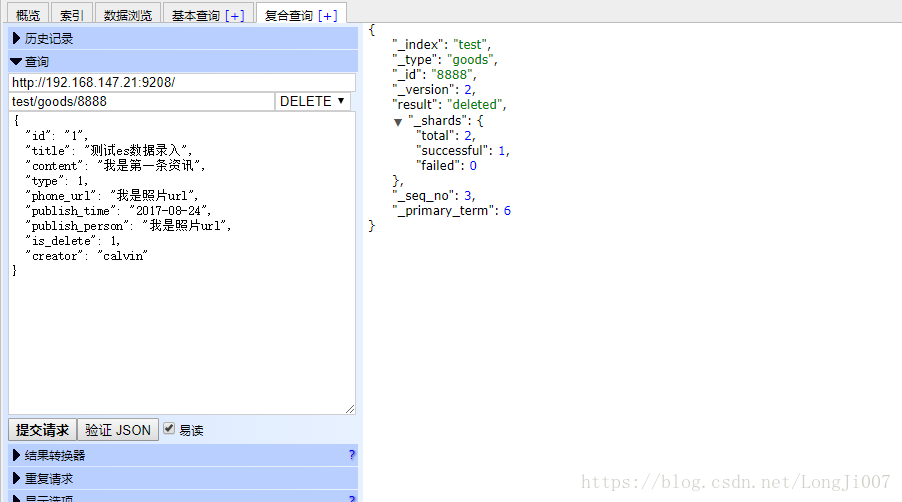The width and height of the screenshot is (902, 502).
Task: Click the textarea resize handle
Action: 350,409
